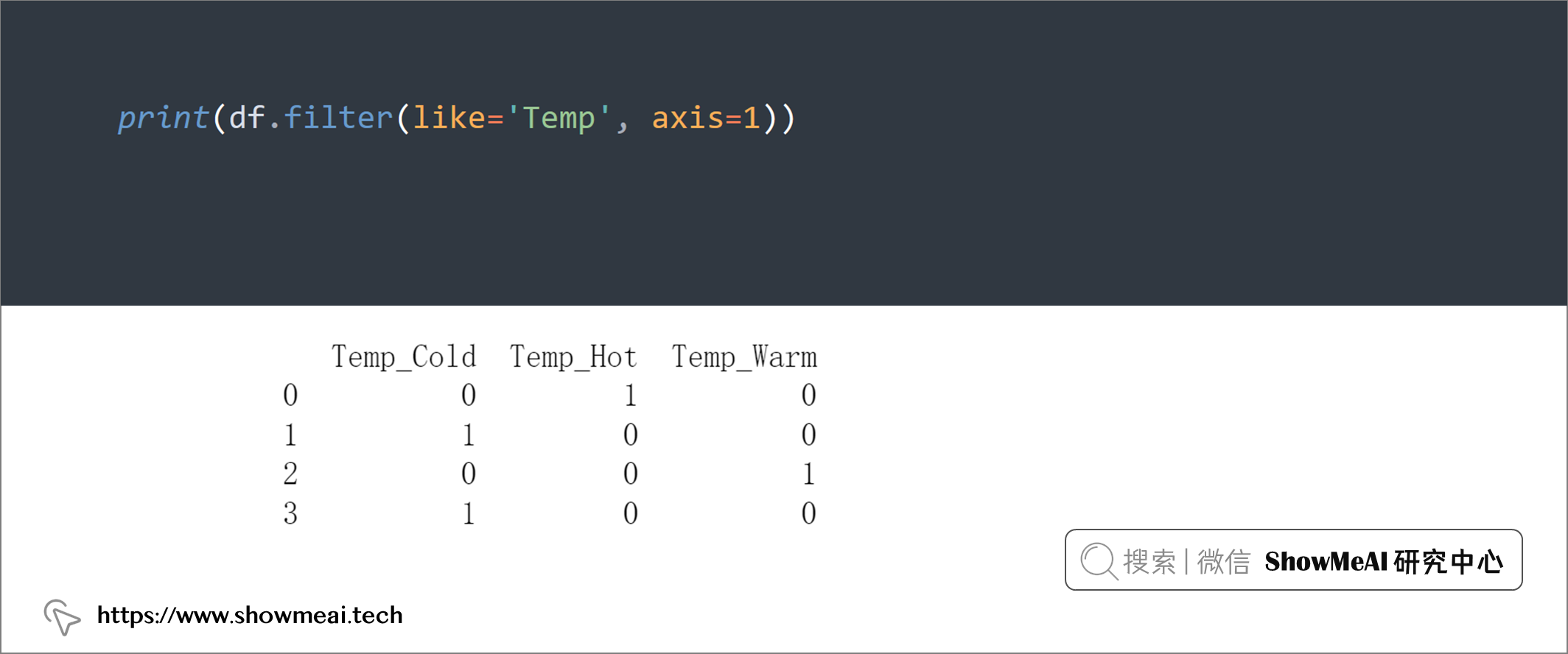
Task: Click row index 3 in output table
Action: tap(290, 513)
